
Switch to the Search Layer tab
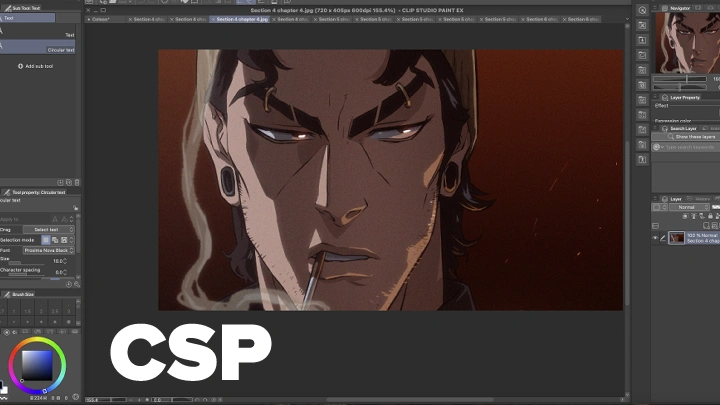(x=680, y=129)
